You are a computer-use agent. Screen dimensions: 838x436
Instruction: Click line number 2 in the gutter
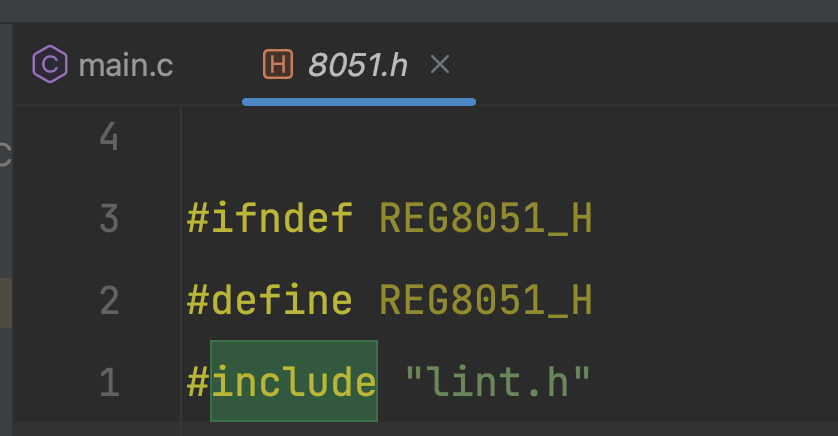tap(109, 300)
